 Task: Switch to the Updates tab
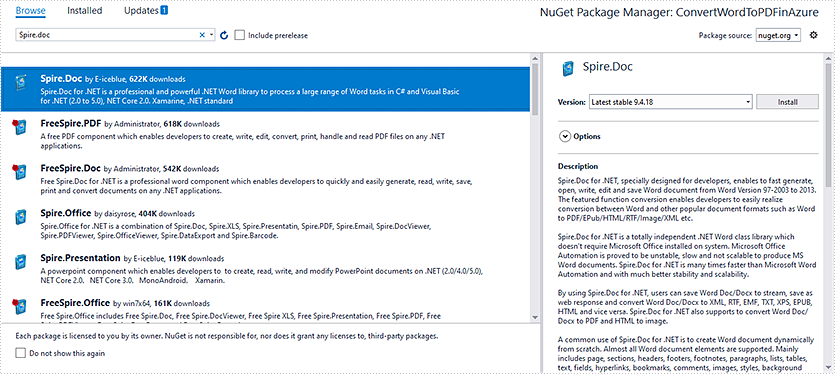[x=141, y=11]
